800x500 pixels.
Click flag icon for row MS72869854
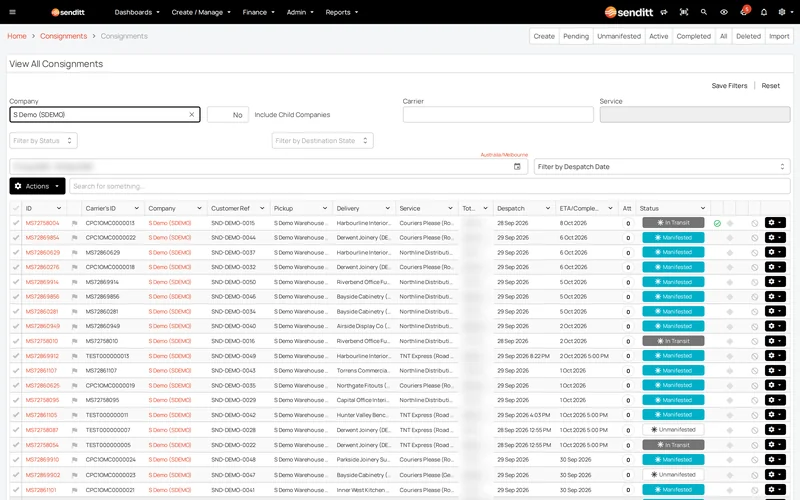tap(74, 238)
